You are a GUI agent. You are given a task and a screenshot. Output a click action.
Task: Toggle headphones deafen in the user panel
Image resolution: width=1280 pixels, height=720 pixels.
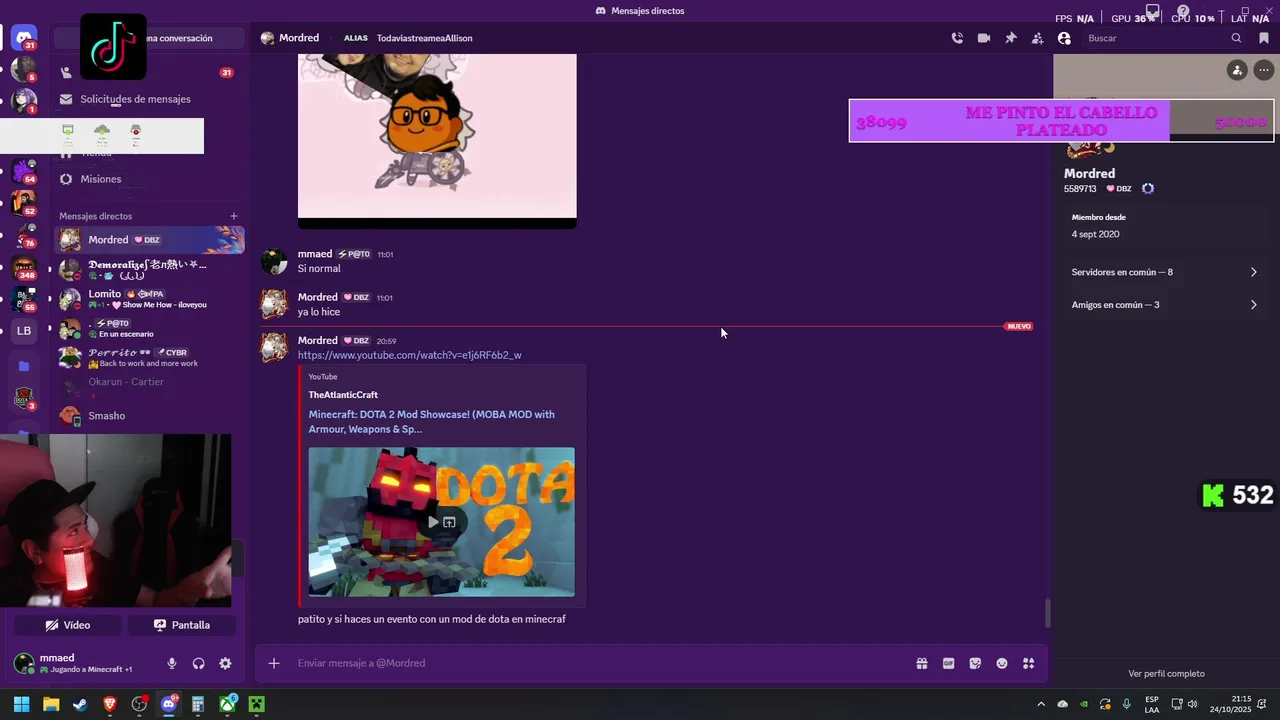pos(199,663)
